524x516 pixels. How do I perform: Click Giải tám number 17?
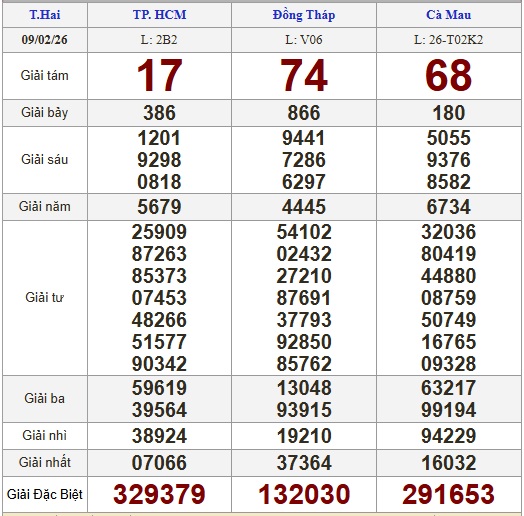click(x=159, y=75)
